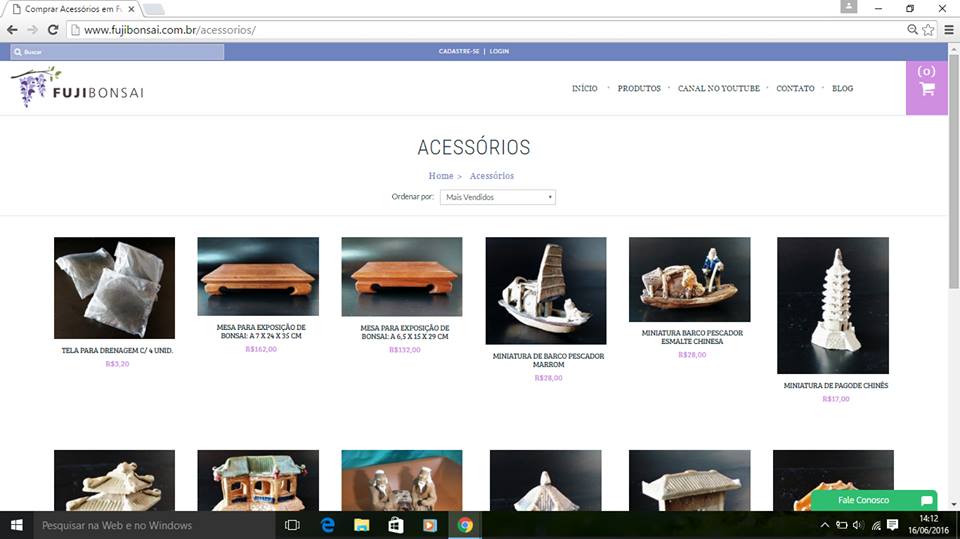The height and width of the screenshot is (539, 960).
Task: Open the shopping cart icon
Action: [926, 88]
